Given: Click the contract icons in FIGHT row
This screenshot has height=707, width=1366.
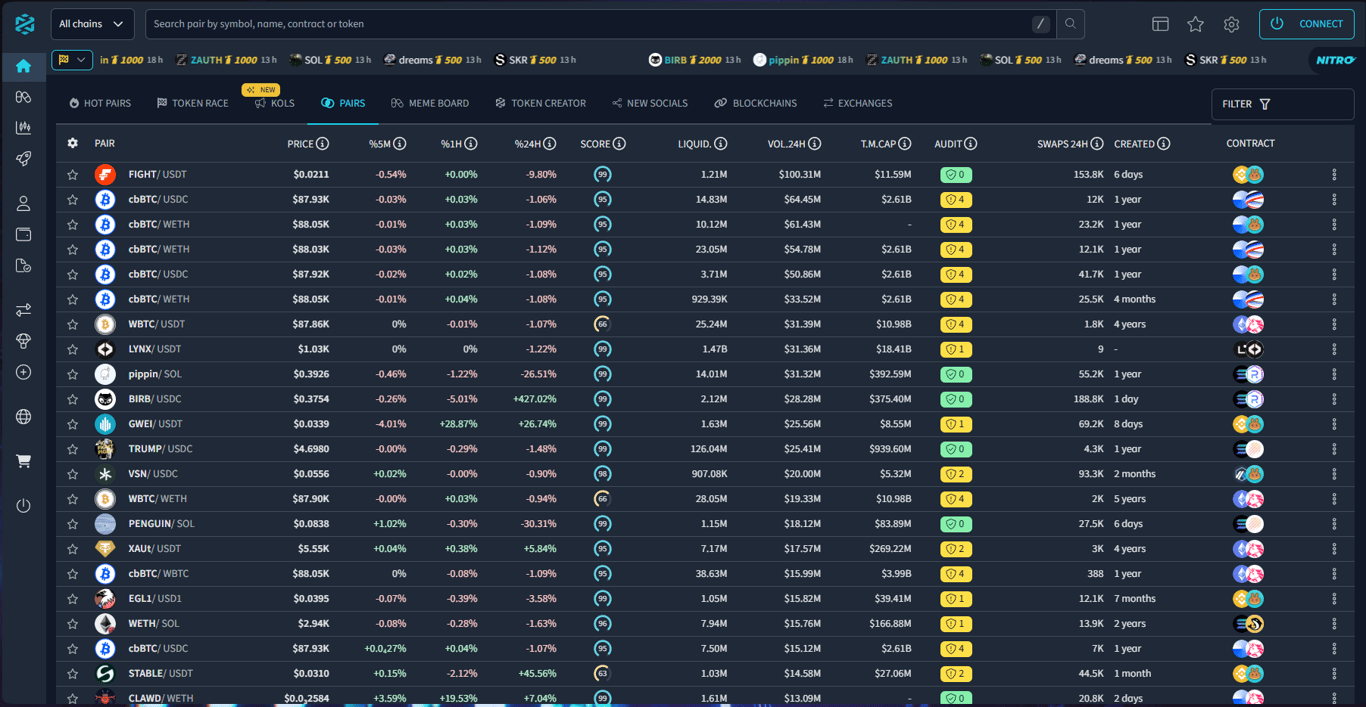Looking at the screenshot, I should tap(1248, 174).
